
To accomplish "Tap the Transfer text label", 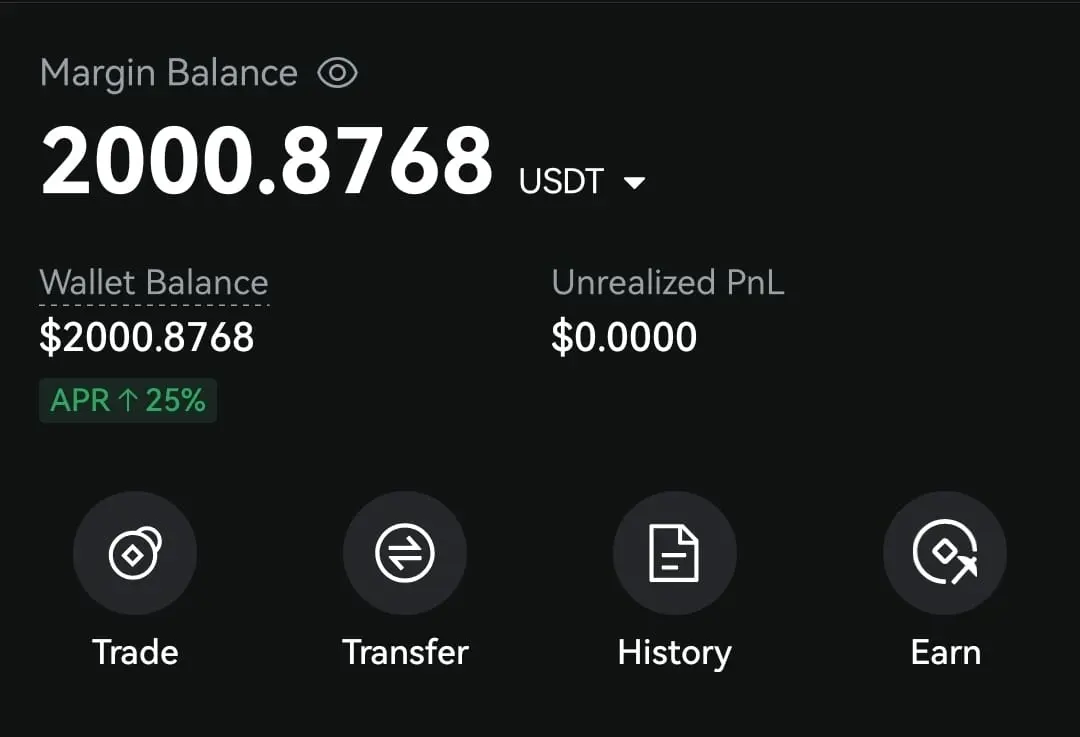I will tap(405, 652).
